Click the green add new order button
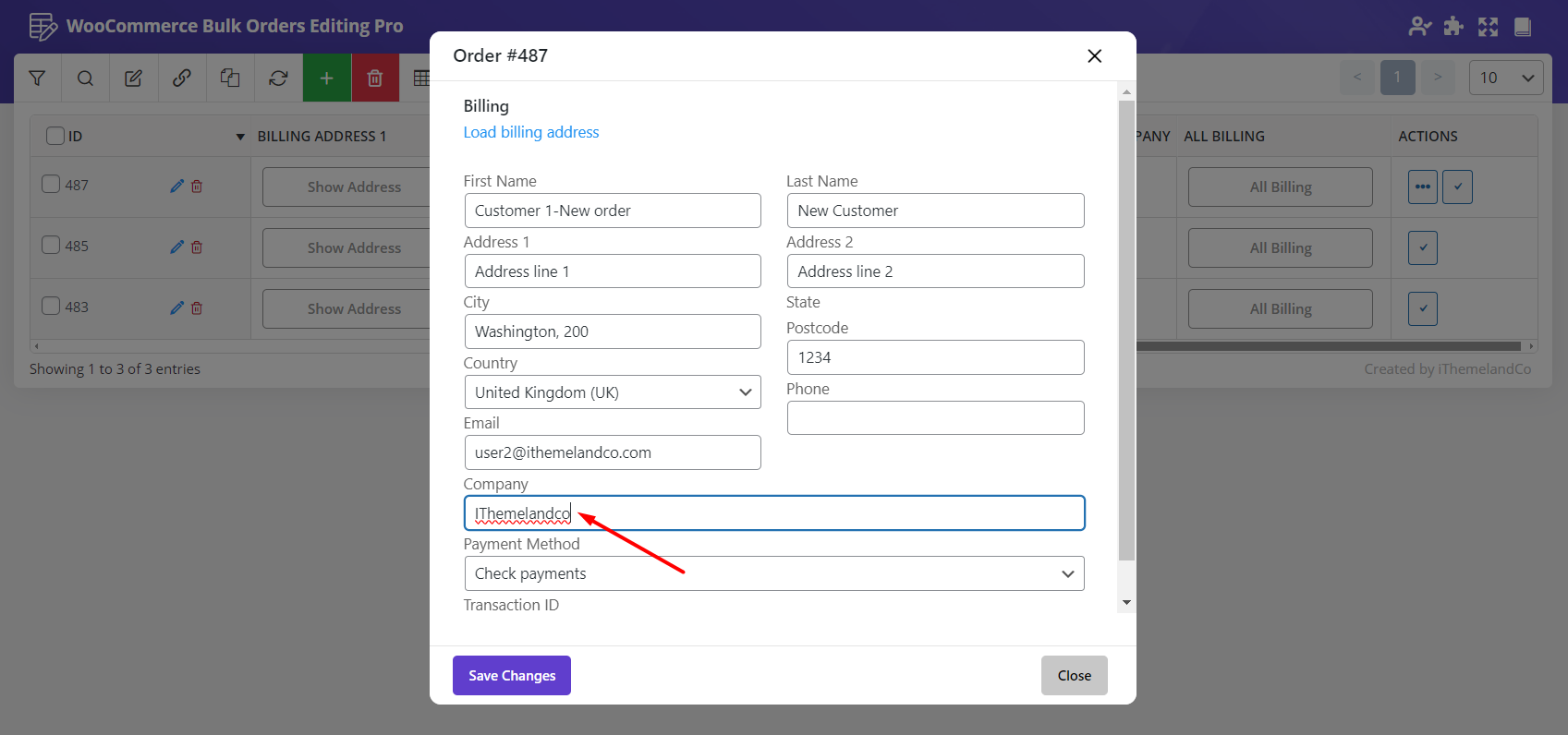Screen dimensions: 1568x735 click(x=326, y=78)
